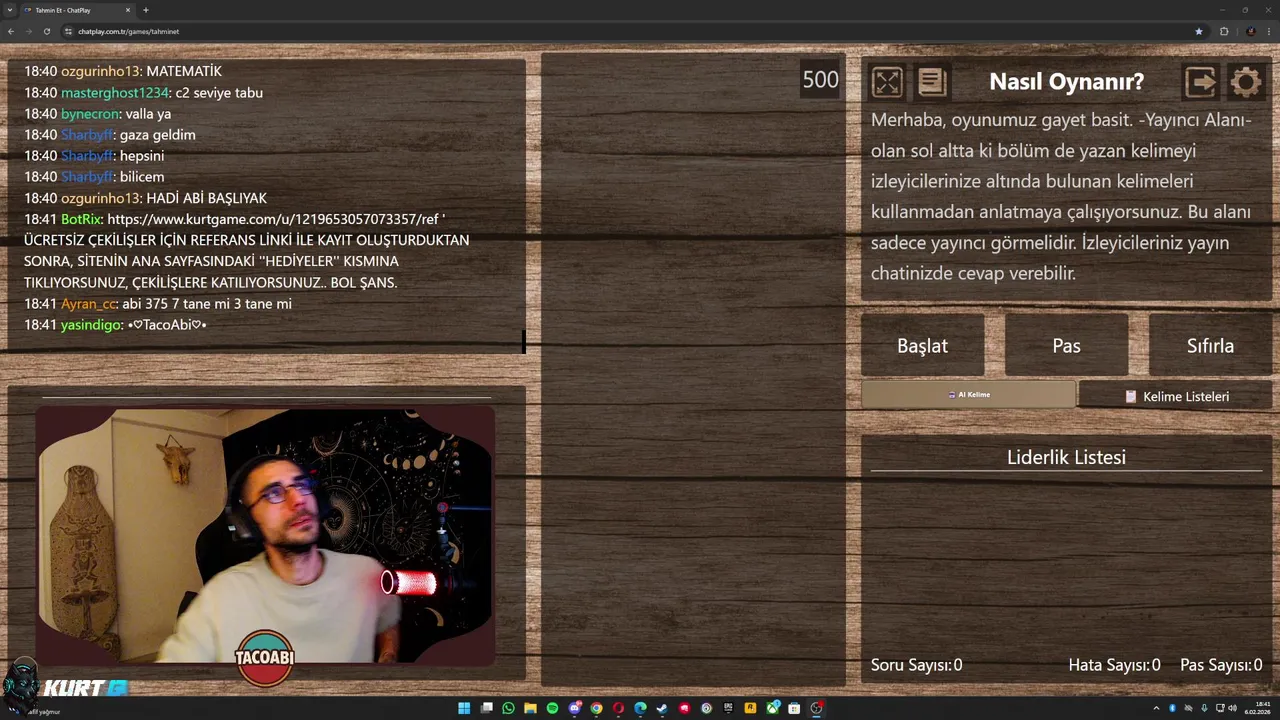This screenshot has height=720, width=1280.
Task: Open Opera browser from the taskbar
Action: click(x=618, y=708)
